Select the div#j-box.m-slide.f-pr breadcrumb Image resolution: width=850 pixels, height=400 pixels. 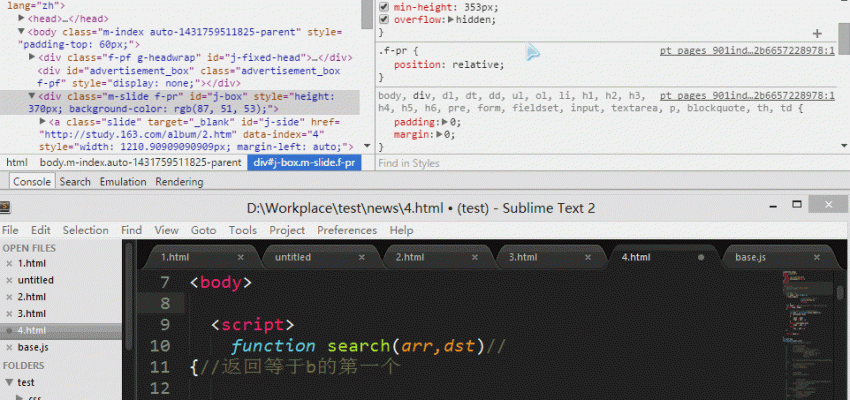(304, 163)
